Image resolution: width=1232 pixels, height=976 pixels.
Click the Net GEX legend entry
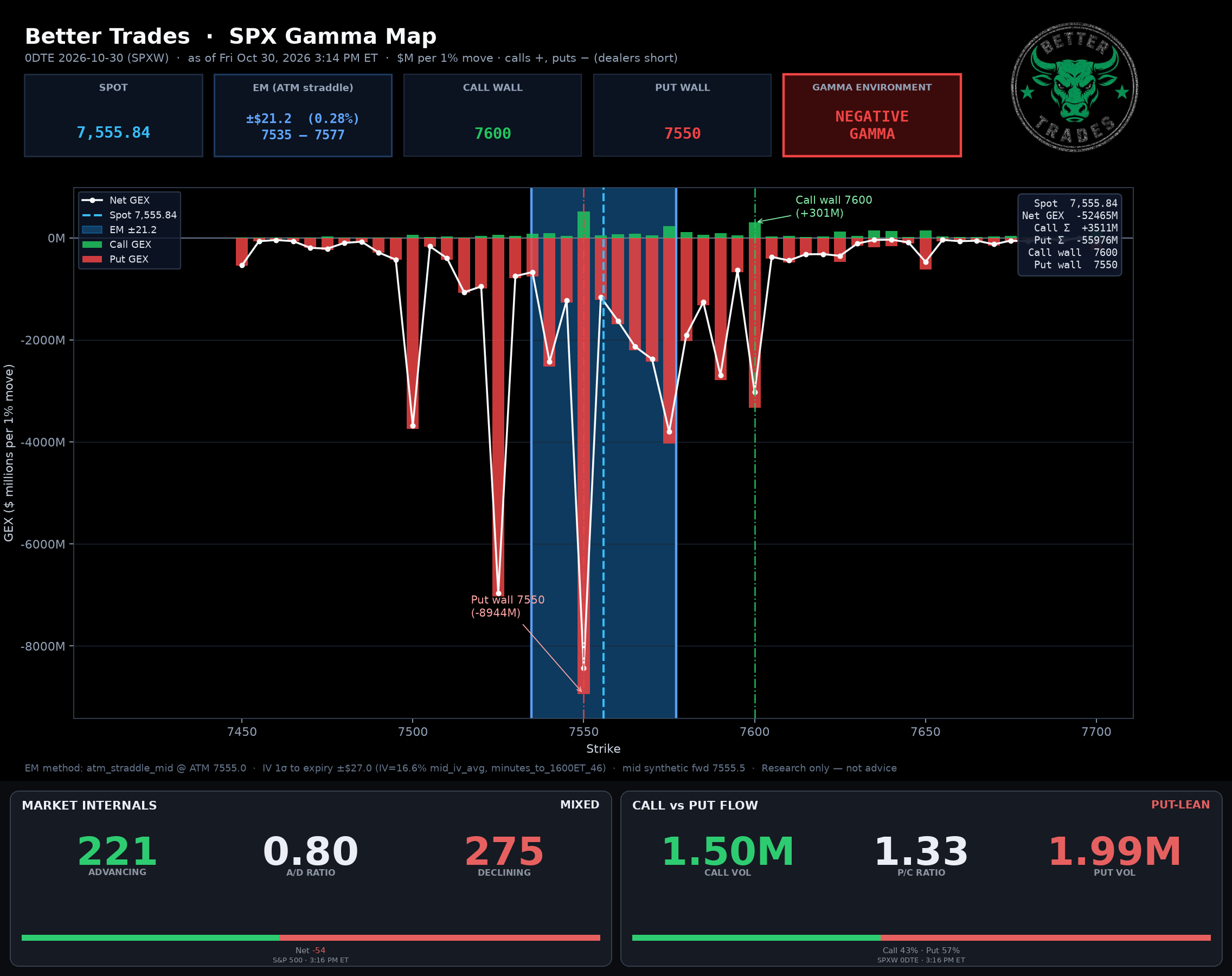pos(116,201)
